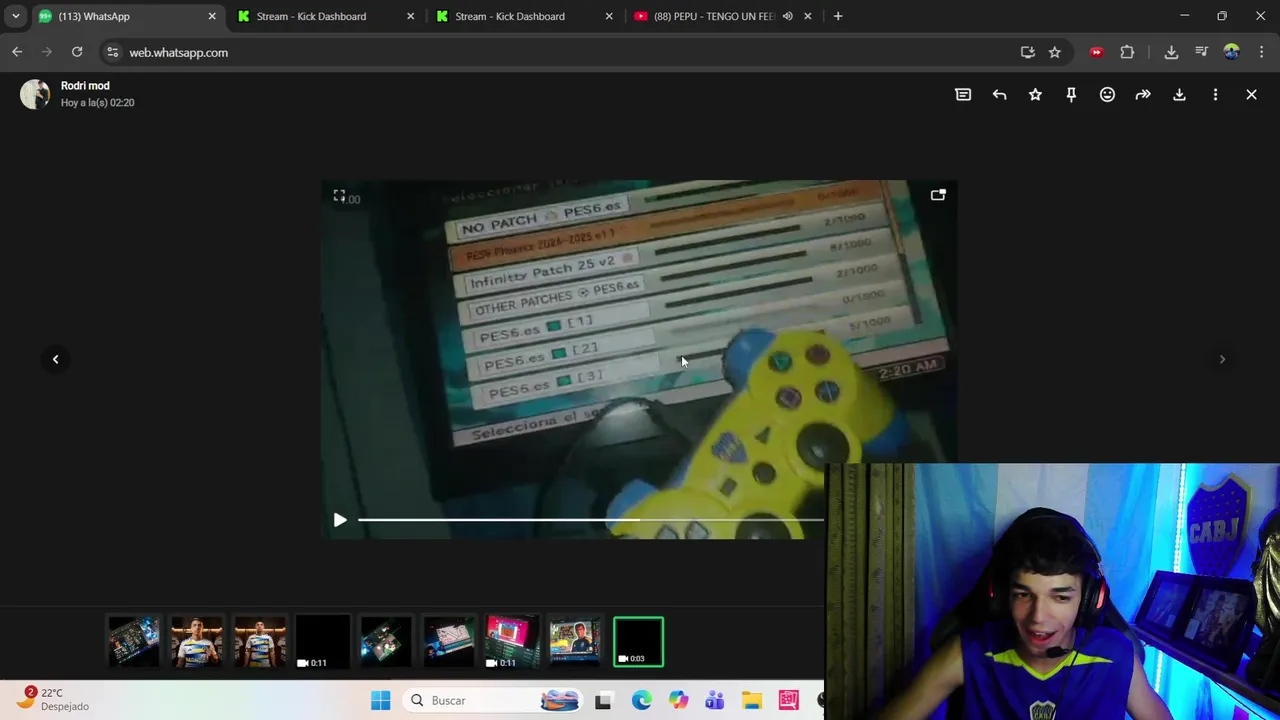Click the sender name 'Rodri mod'
The image size is (1280, 720).
[85, 86]
